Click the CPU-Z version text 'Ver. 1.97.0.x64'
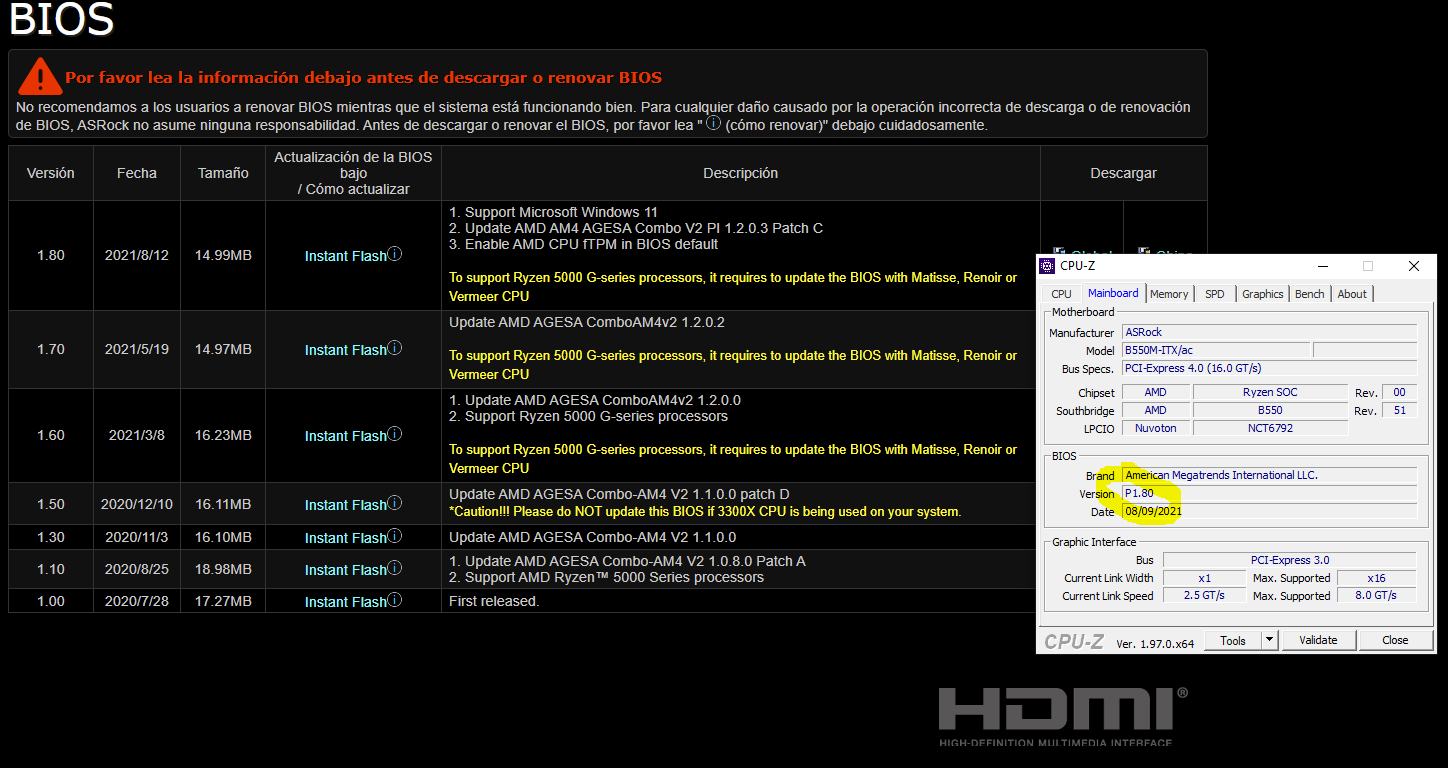Viewport: 1448px width, 768px height. point(1155,643)
